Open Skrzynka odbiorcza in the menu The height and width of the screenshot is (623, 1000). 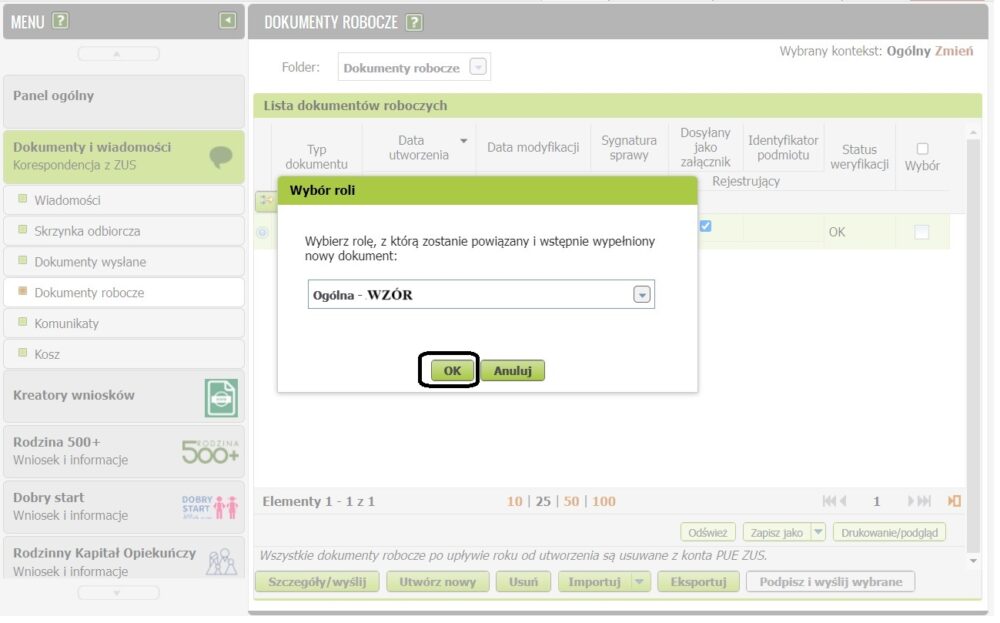point(87,231)
